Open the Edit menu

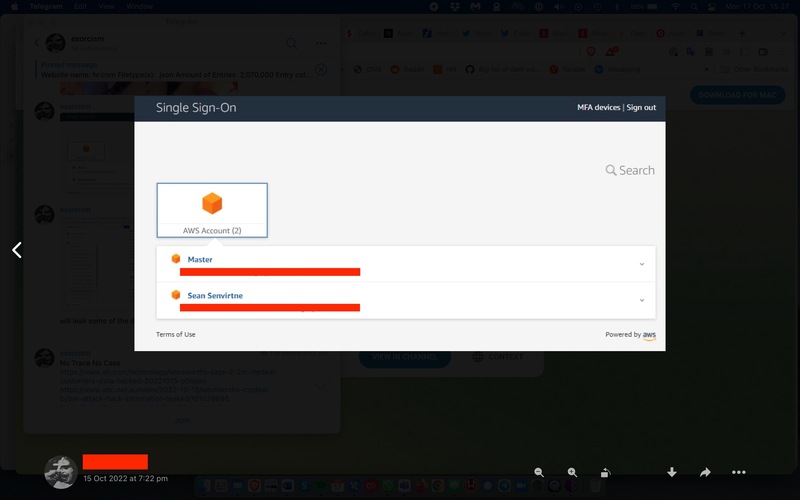[x=80, y=6]
